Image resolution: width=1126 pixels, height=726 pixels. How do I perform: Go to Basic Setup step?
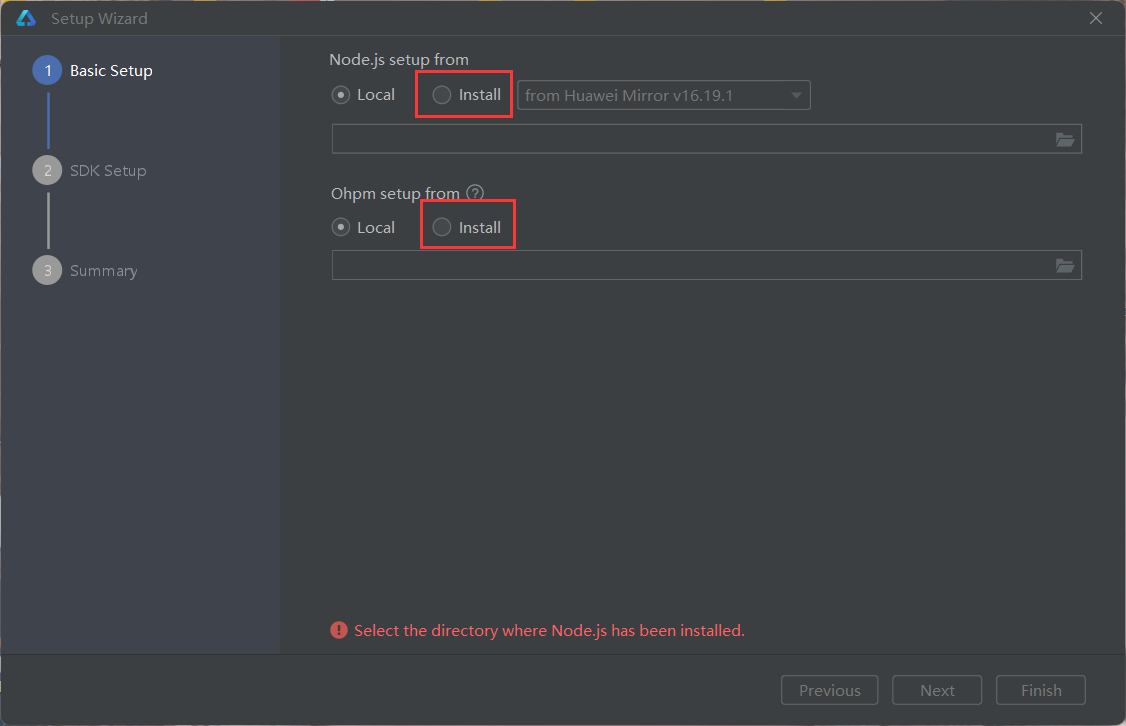[93, 70]
